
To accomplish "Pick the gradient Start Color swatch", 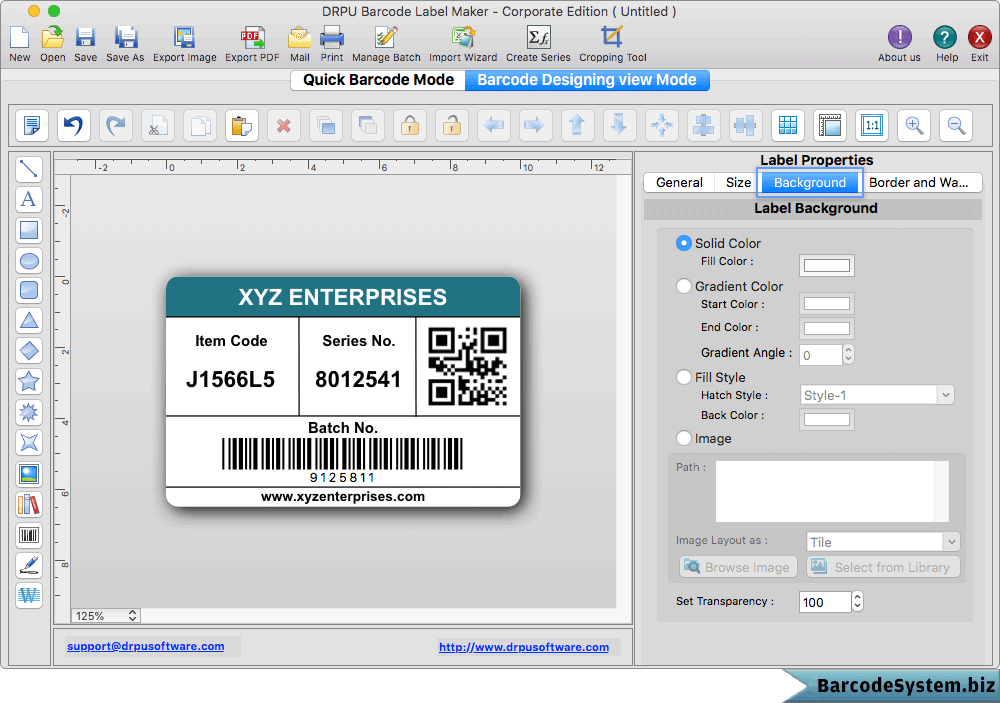I will coord(827,304).
